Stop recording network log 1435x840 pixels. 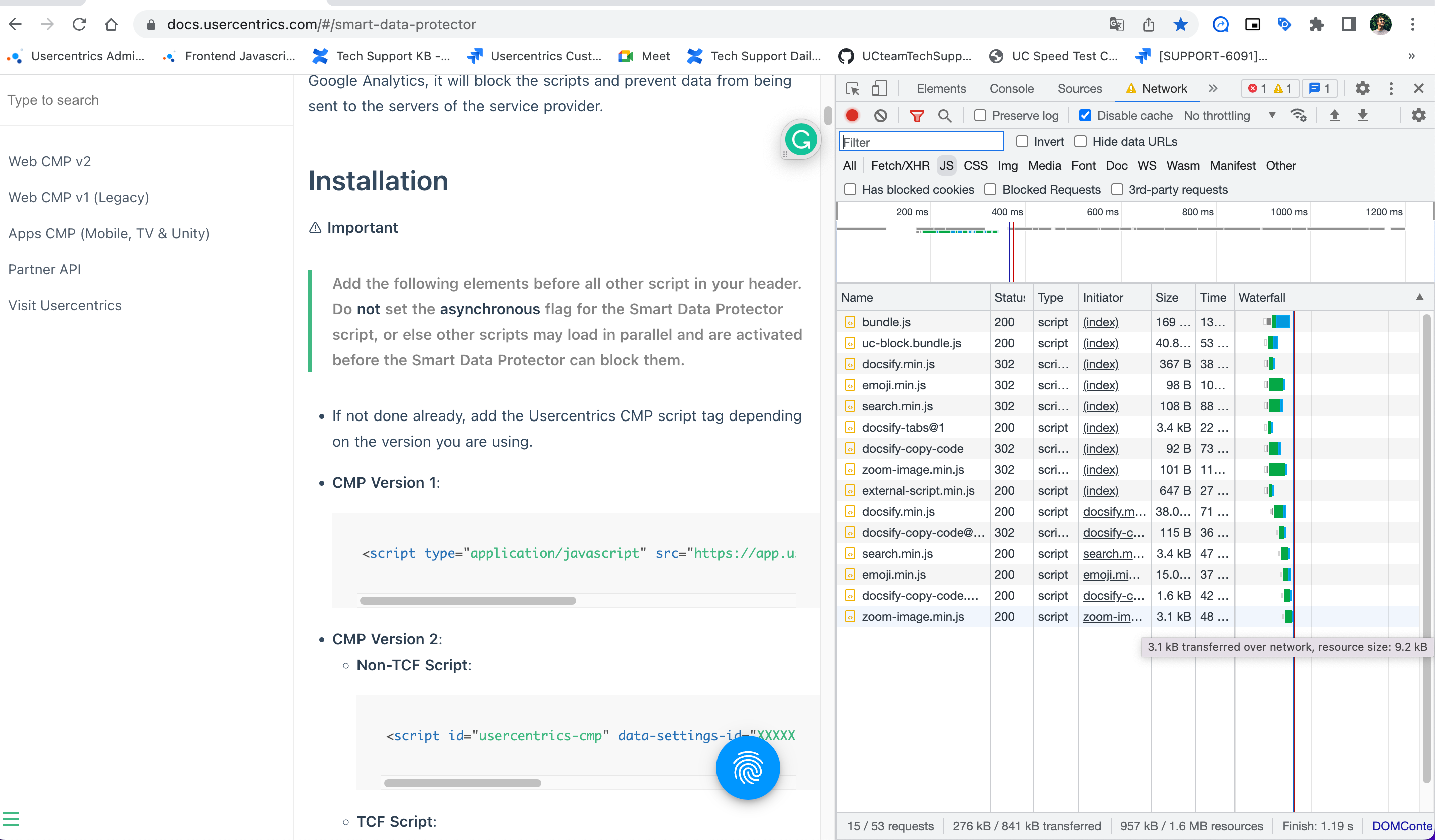pos(852,115)
